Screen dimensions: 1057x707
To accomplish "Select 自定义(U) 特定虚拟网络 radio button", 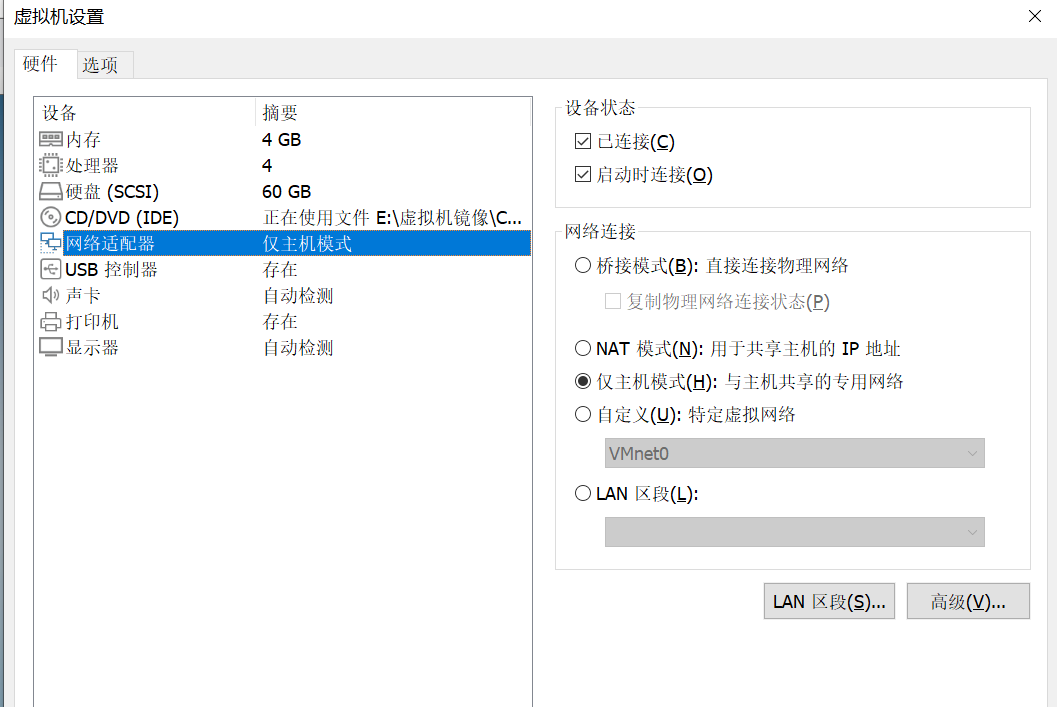I will [583, 414].
